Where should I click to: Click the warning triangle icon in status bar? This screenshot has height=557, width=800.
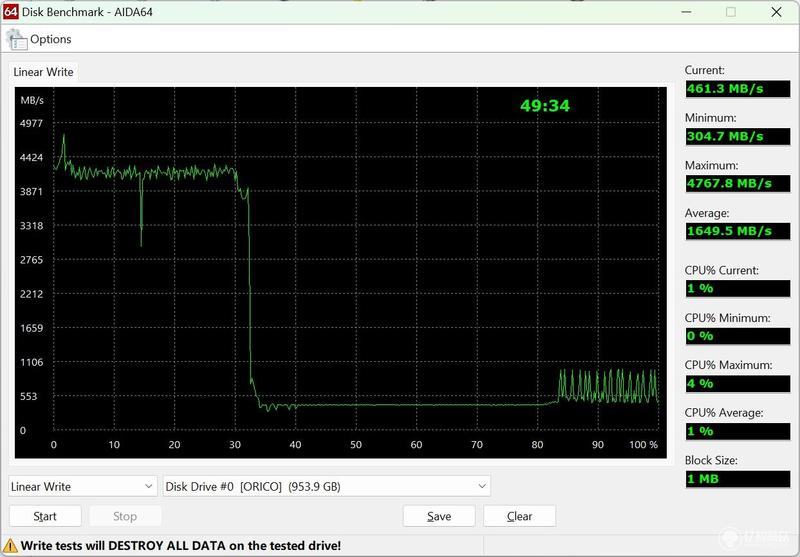point(10,546)
